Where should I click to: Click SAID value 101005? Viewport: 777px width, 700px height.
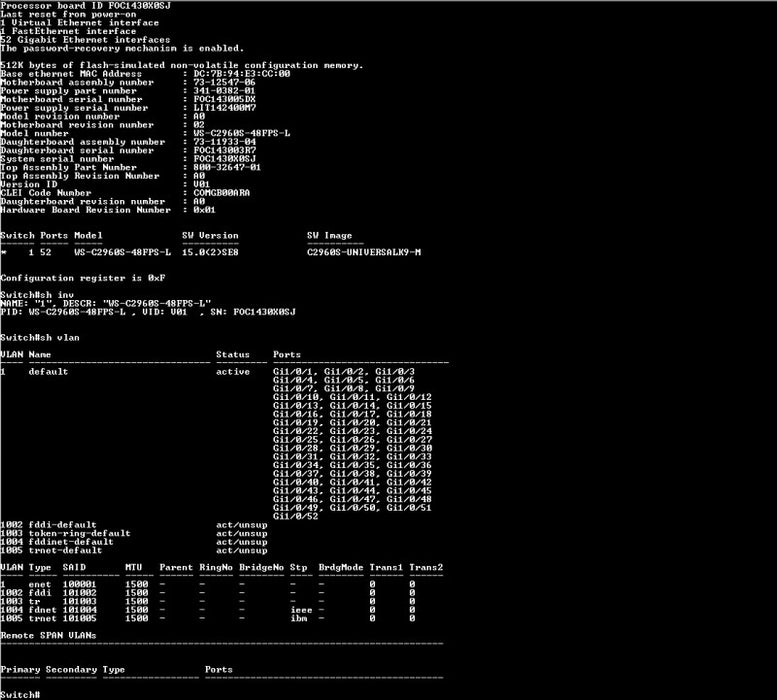80,618
